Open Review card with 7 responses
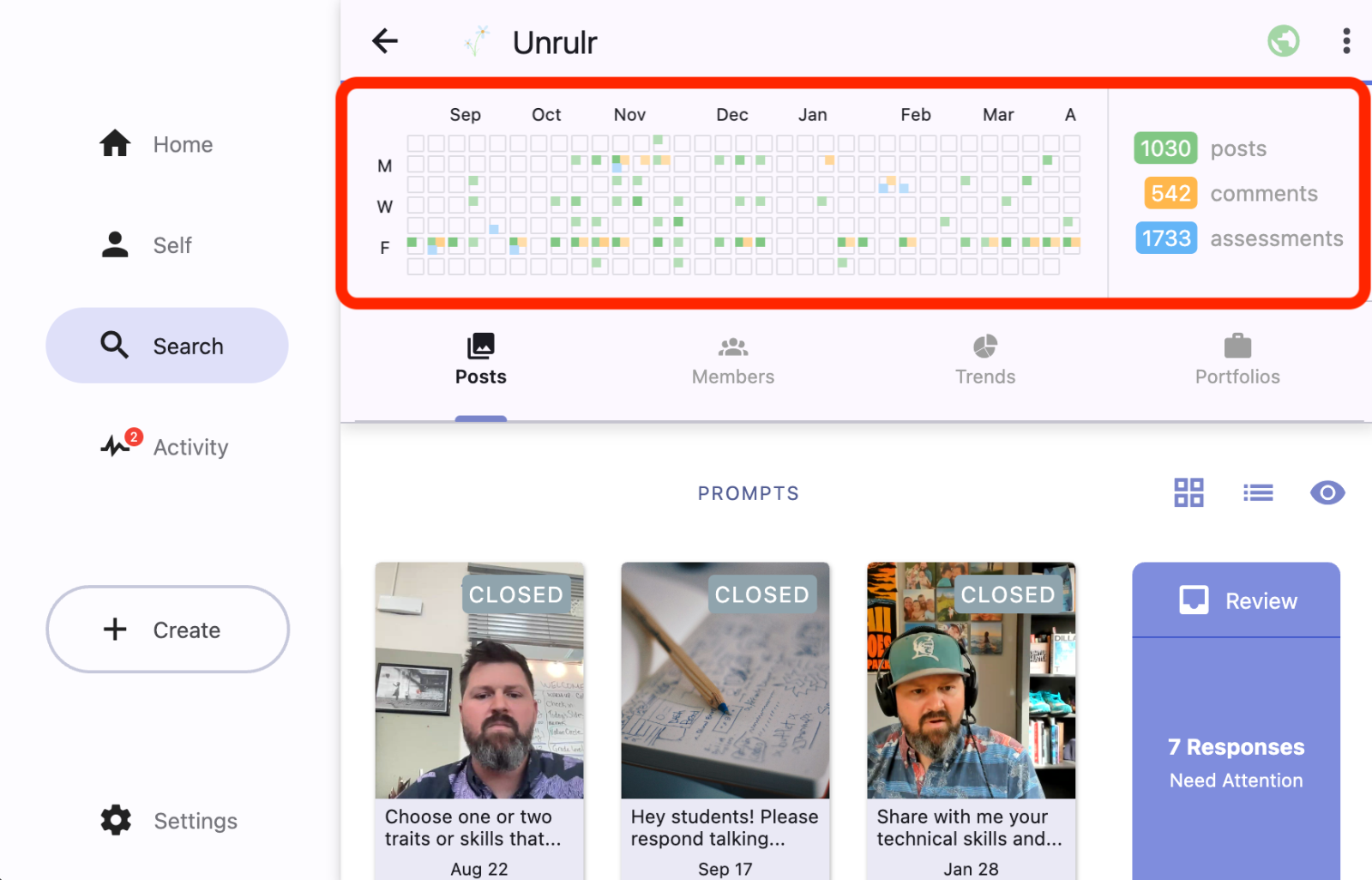The image size is (1372, 880). point(1236,720)
